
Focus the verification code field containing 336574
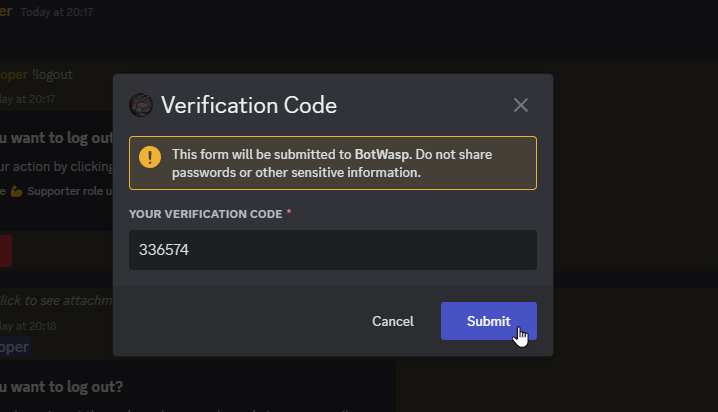point(333,250)
